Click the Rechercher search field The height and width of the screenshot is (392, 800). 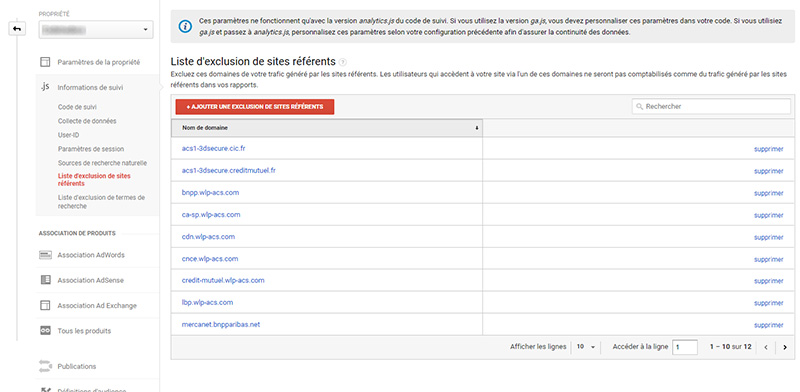coord(711,106)
